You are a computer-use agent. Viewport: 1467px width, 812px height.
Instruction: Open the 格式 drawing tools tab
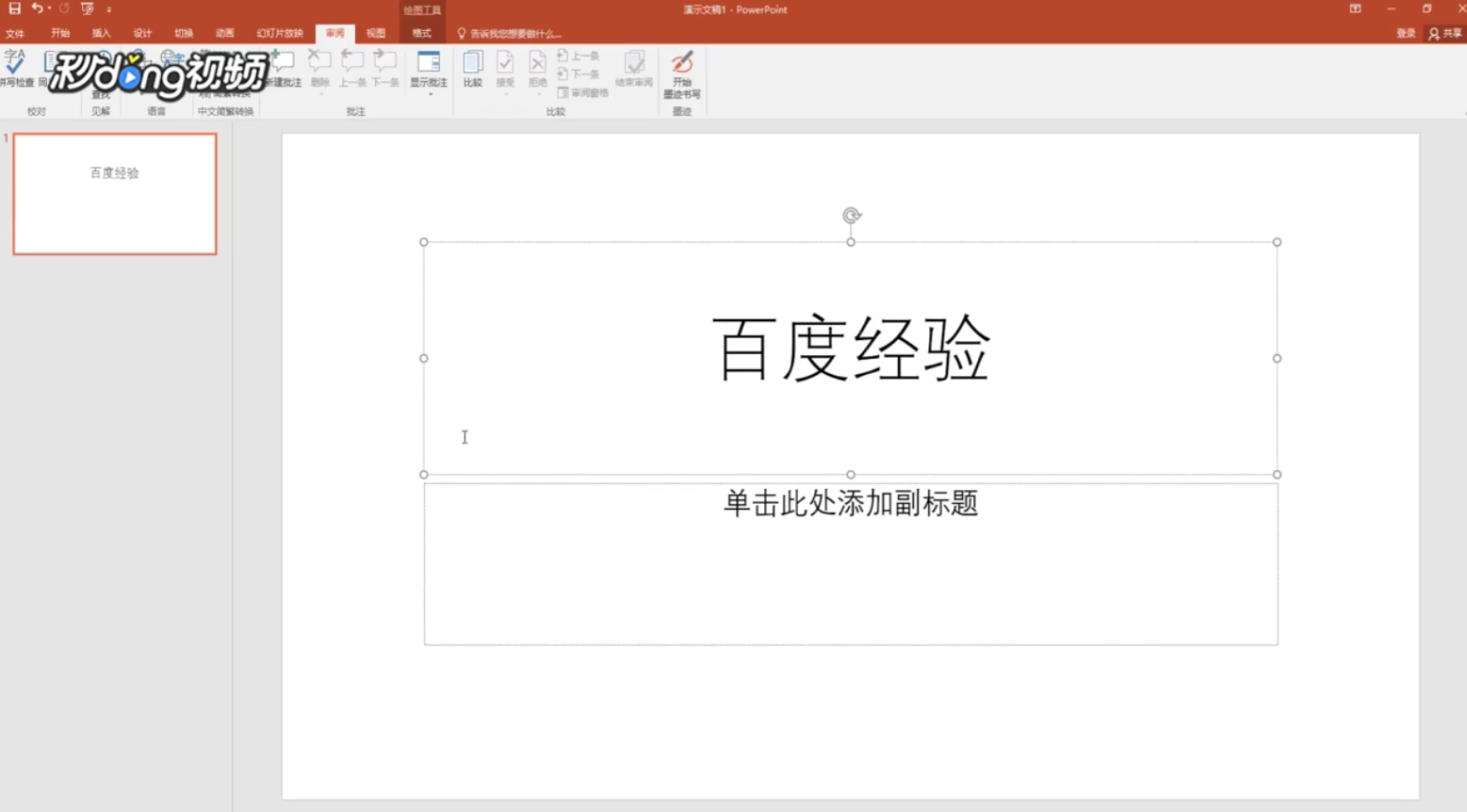coord(421,33)
